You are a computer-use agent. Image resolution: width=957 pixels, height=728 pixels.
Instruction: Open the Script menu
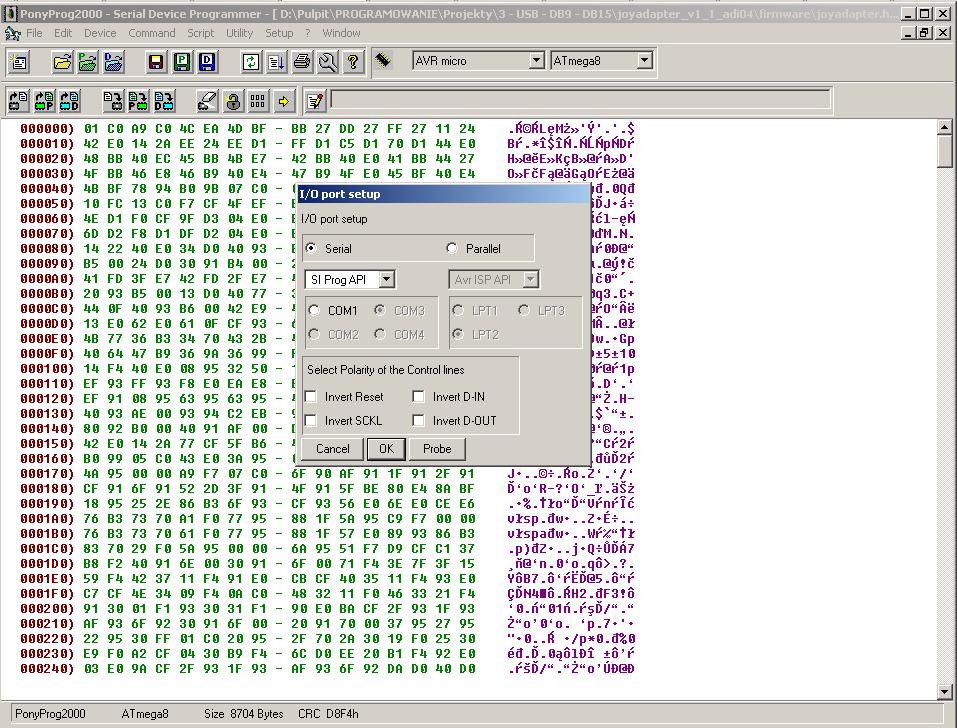click(x=201, y=33)
